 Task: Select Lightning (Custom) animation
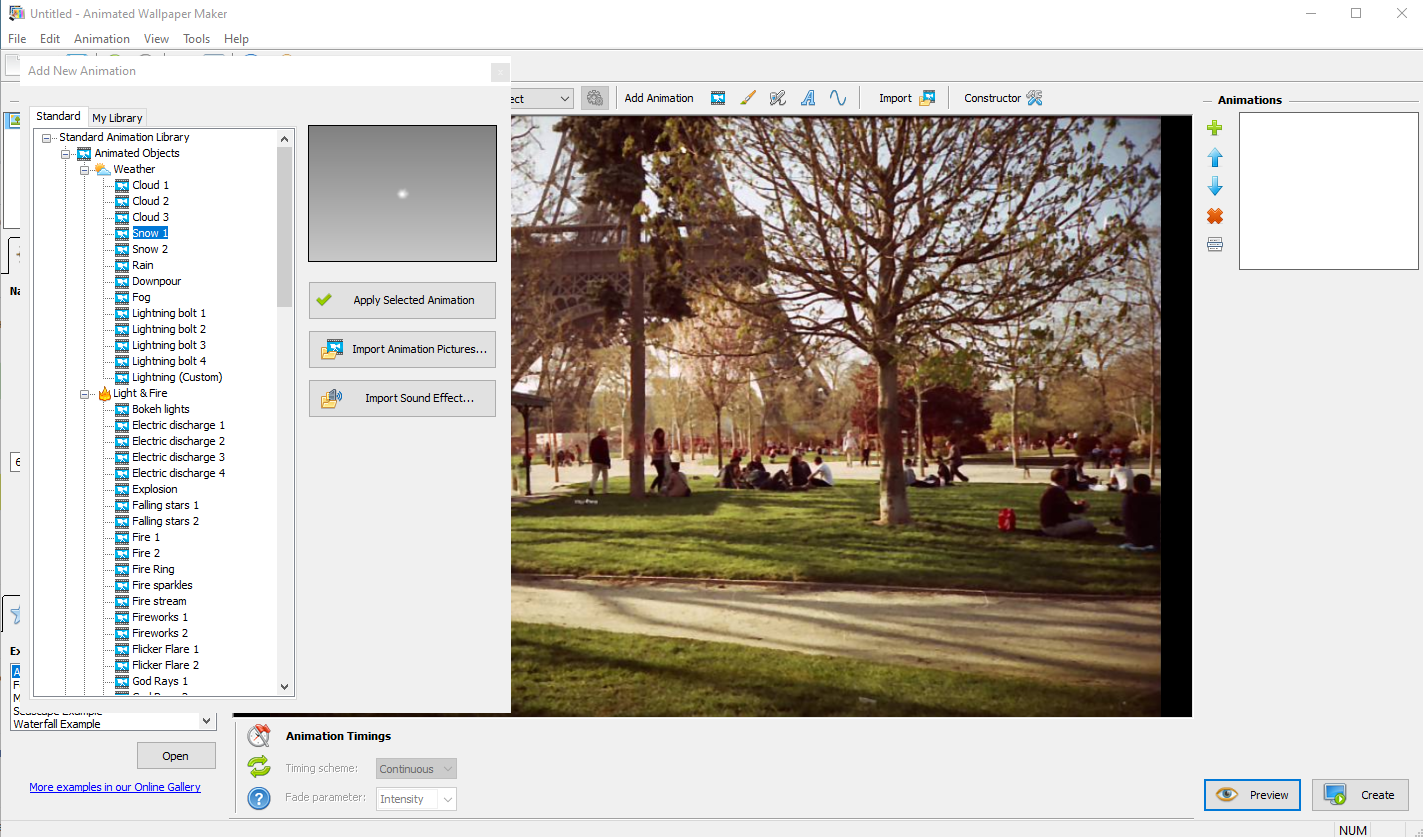[x=177, y=377]
